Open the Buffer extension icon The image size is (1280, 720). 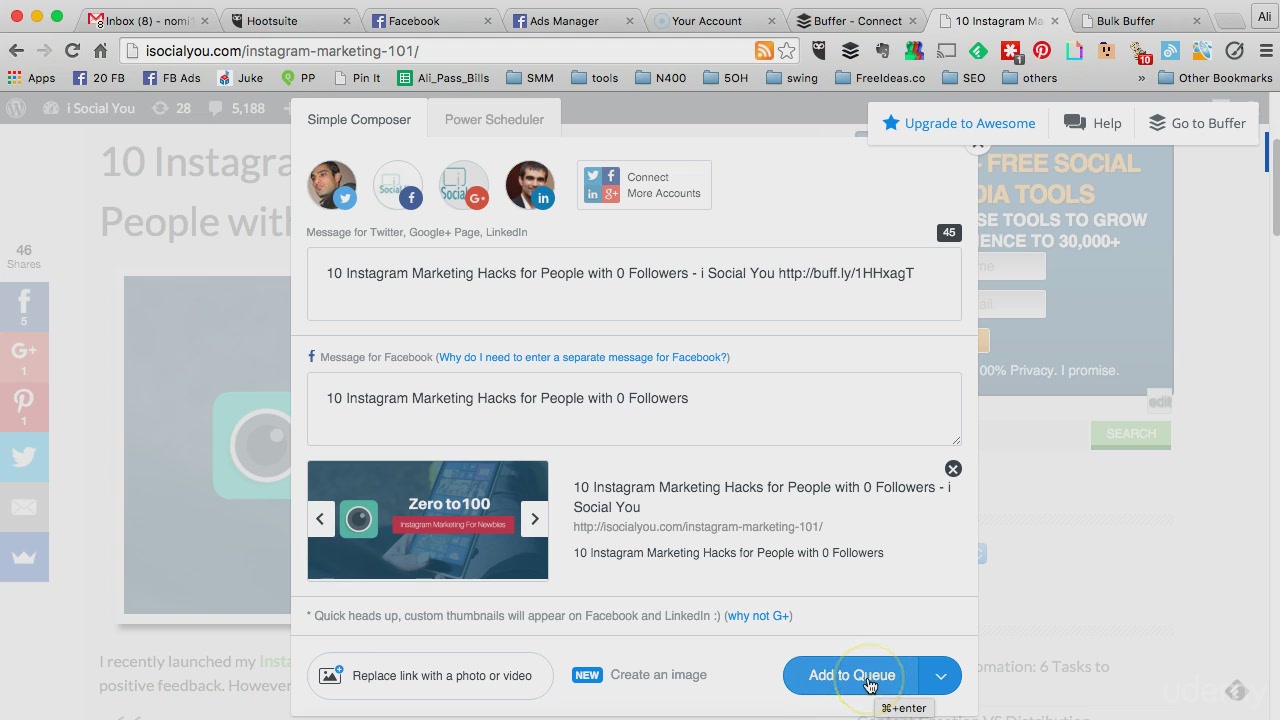click(850, 51)
